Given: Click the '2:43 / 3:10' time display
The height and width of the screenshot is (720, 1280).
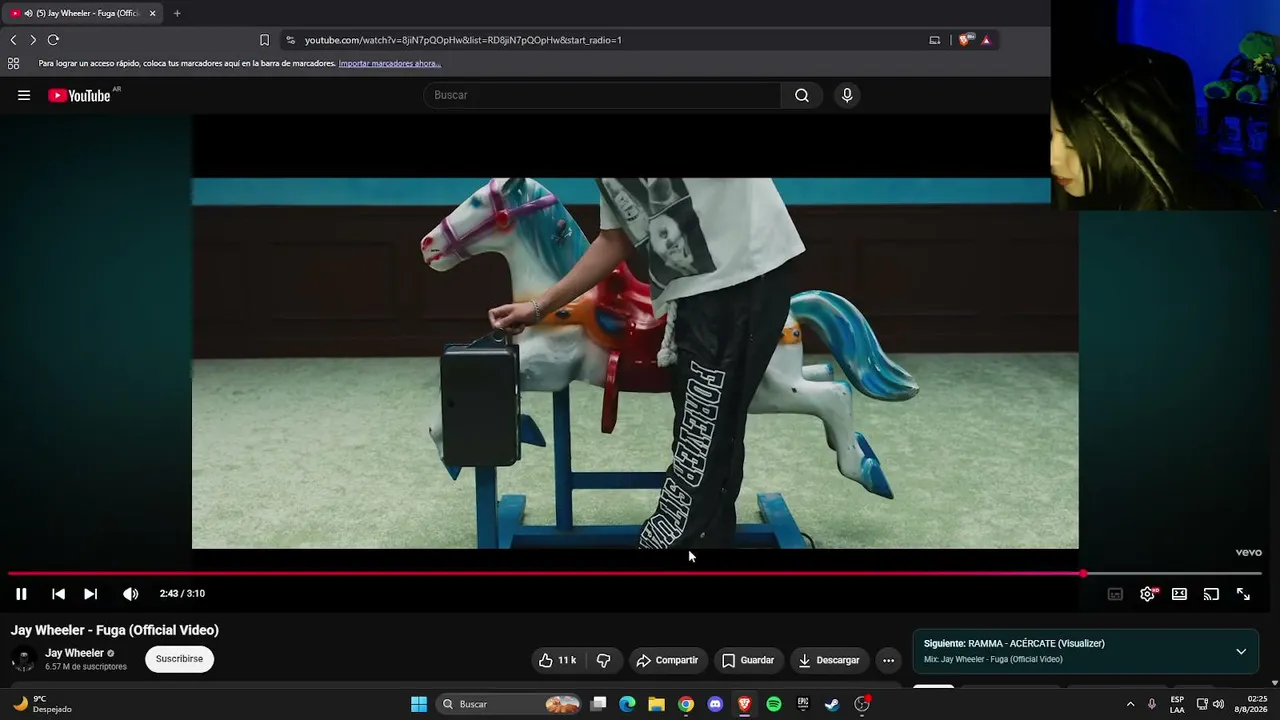Looking at the screenshot, I should click(182, 594).
